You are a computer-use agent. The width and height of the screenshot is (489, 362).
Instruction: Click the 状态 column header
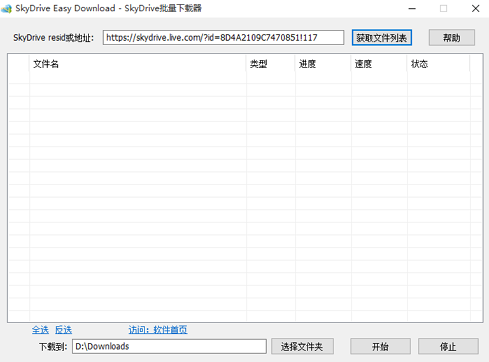coord(439,64)
